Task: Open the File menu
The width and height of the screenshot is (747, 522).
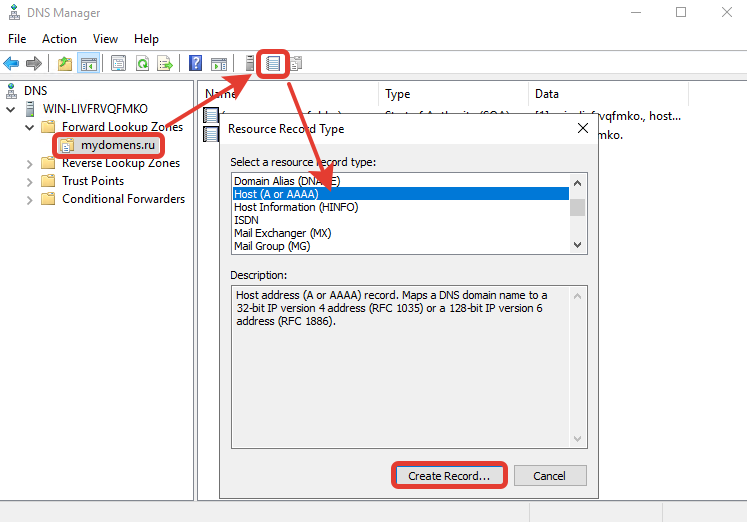Action: pos(17,39)
